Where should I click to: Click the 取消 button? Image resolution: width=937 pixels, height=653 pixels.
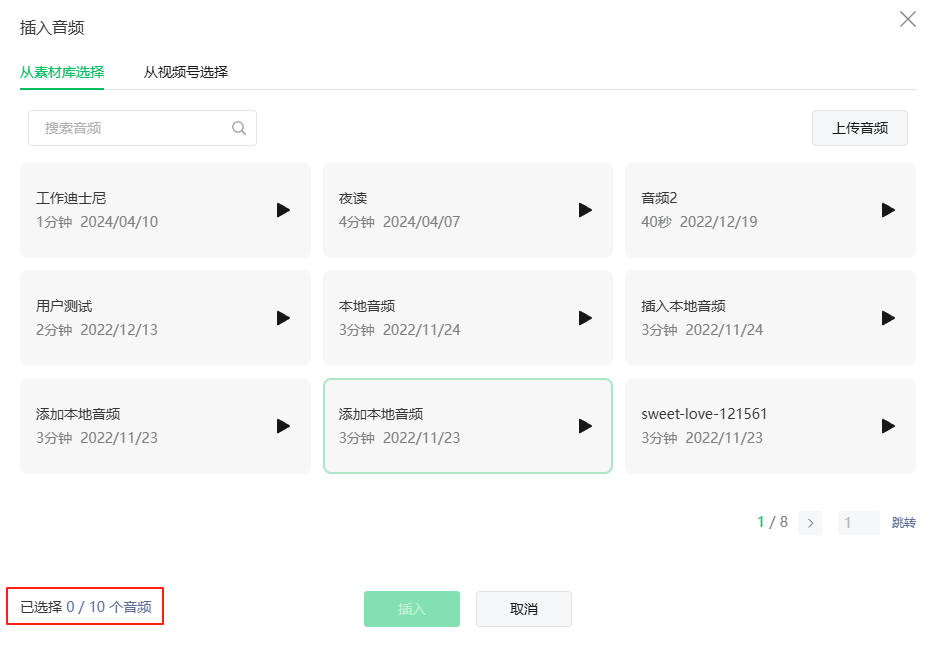point(523,609)
